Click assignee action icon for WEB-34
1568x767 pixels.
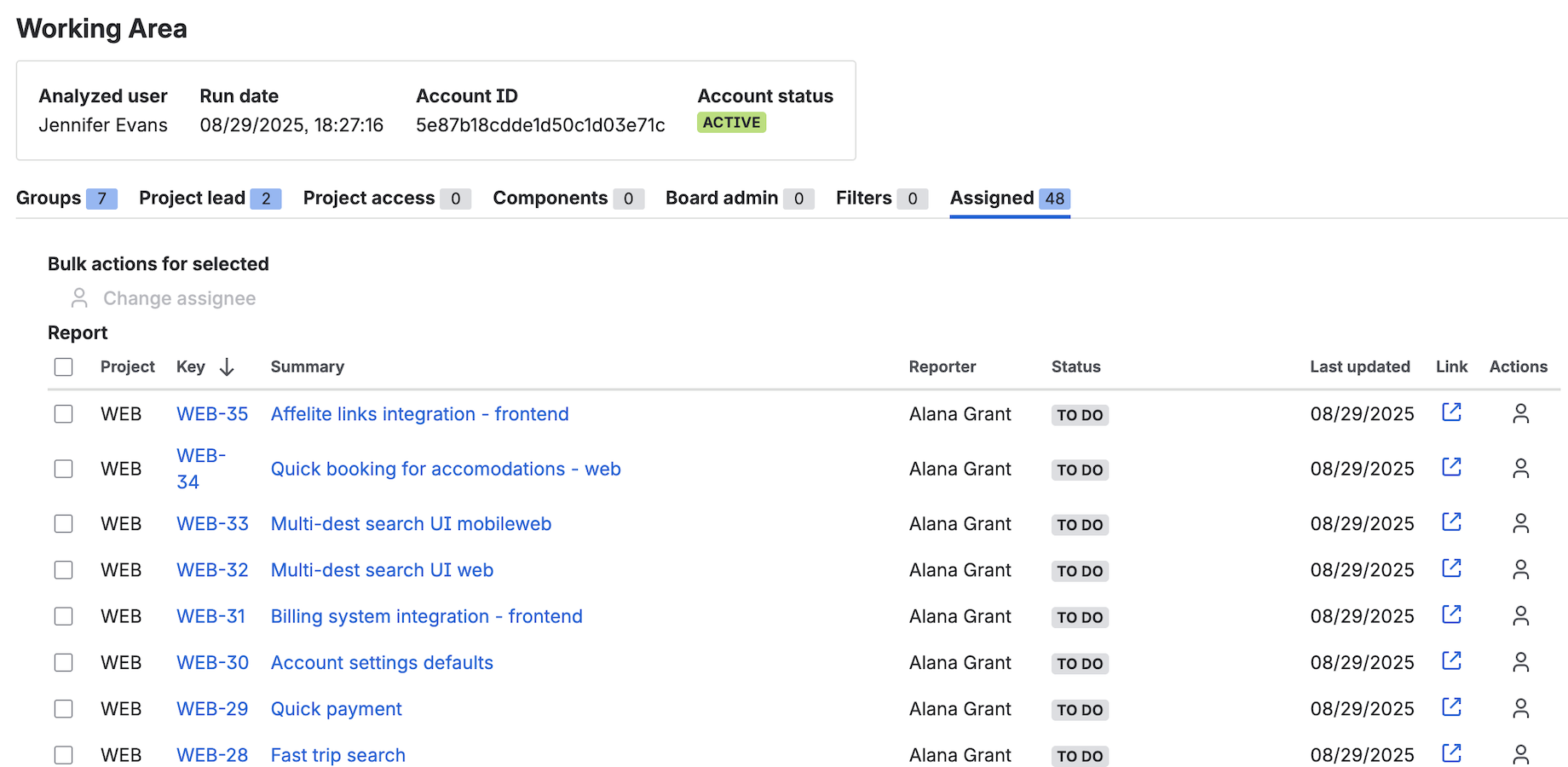pos(1520,469)
